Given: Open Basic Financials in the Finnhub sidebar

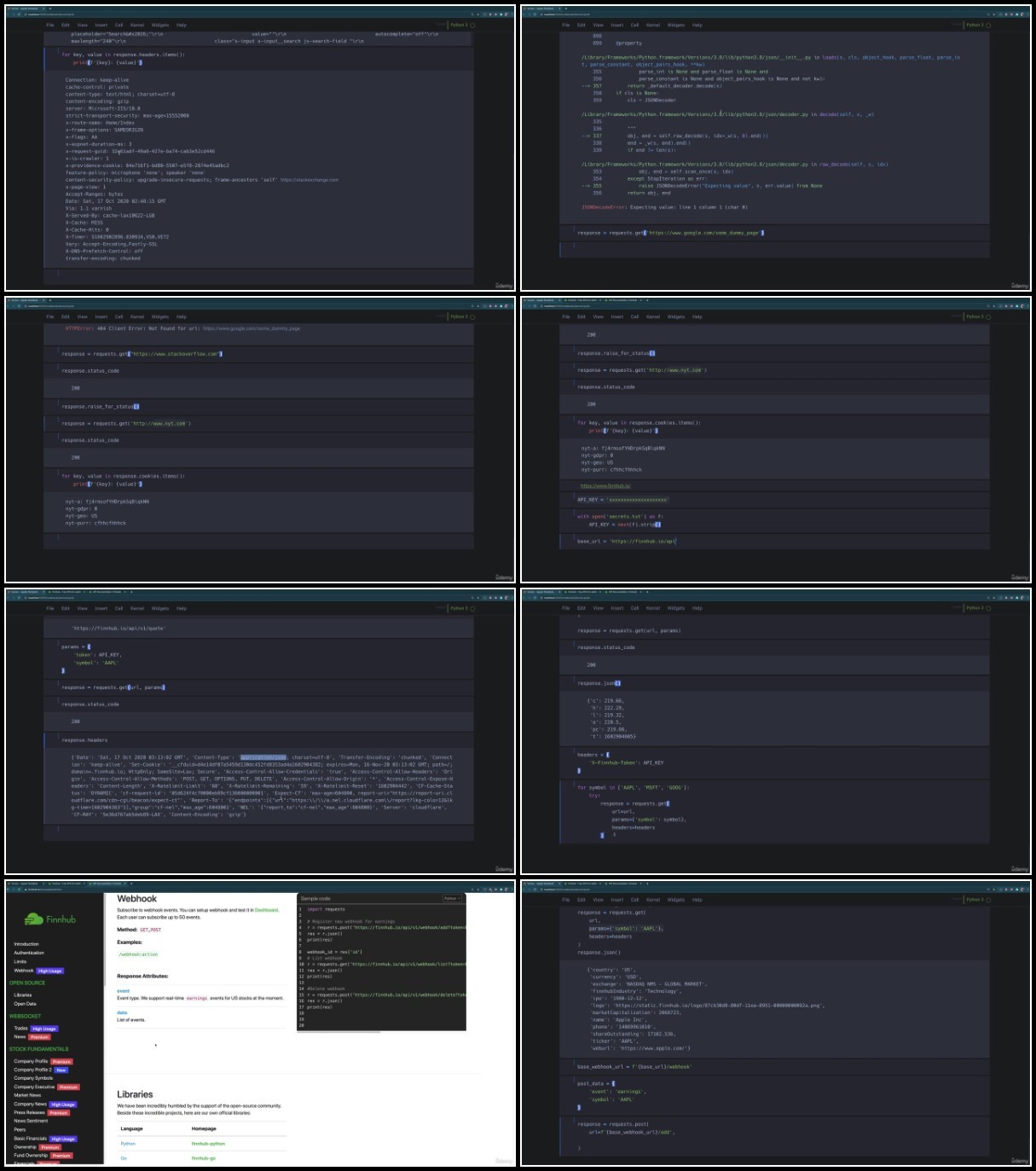Looking at the screenshot, I should 31,1139.
